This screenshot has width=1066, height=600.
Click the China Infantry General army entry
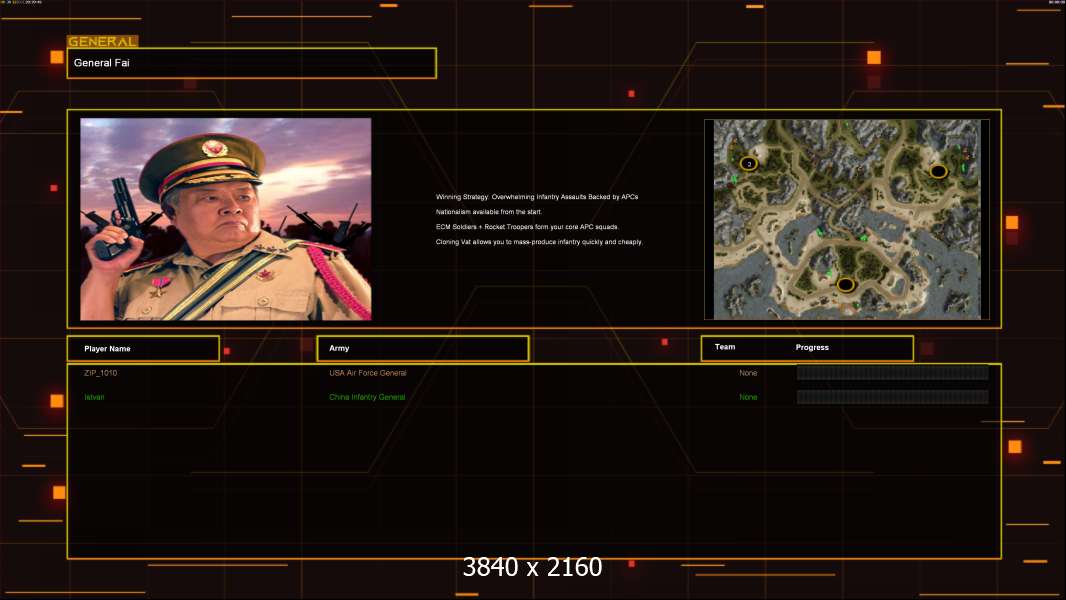click(367, 398)
